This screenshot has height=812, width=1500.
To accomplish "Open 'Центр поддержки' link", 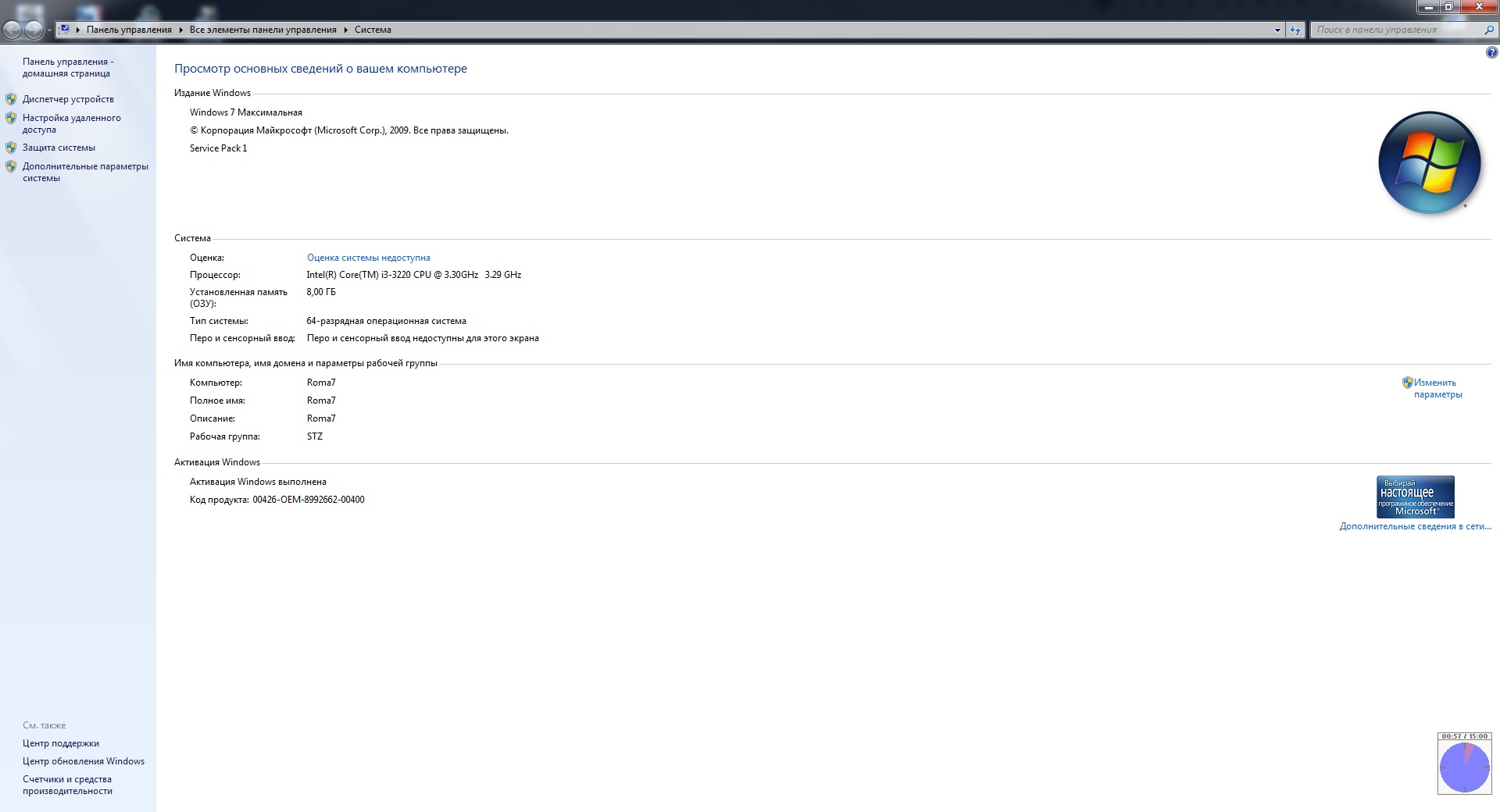I will pos(61,743).
